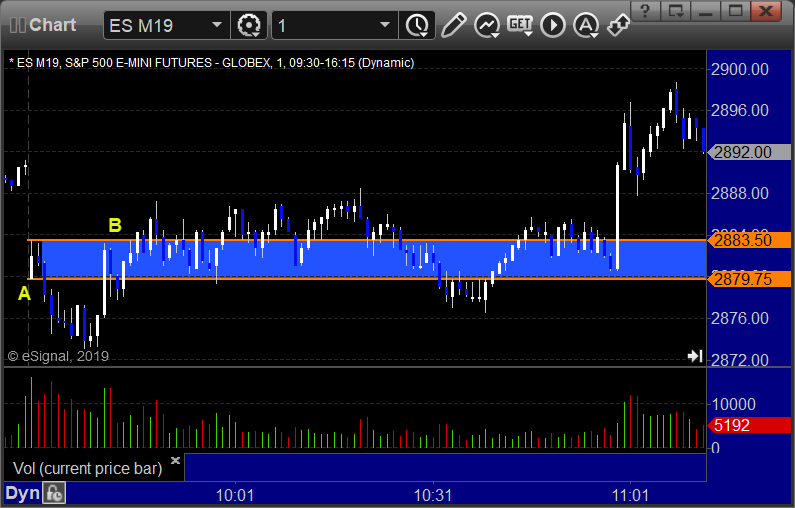The image size is (795, 508).
Task: Open the time template clock icon
Action: pyautogui.click(x=417, y=25)
